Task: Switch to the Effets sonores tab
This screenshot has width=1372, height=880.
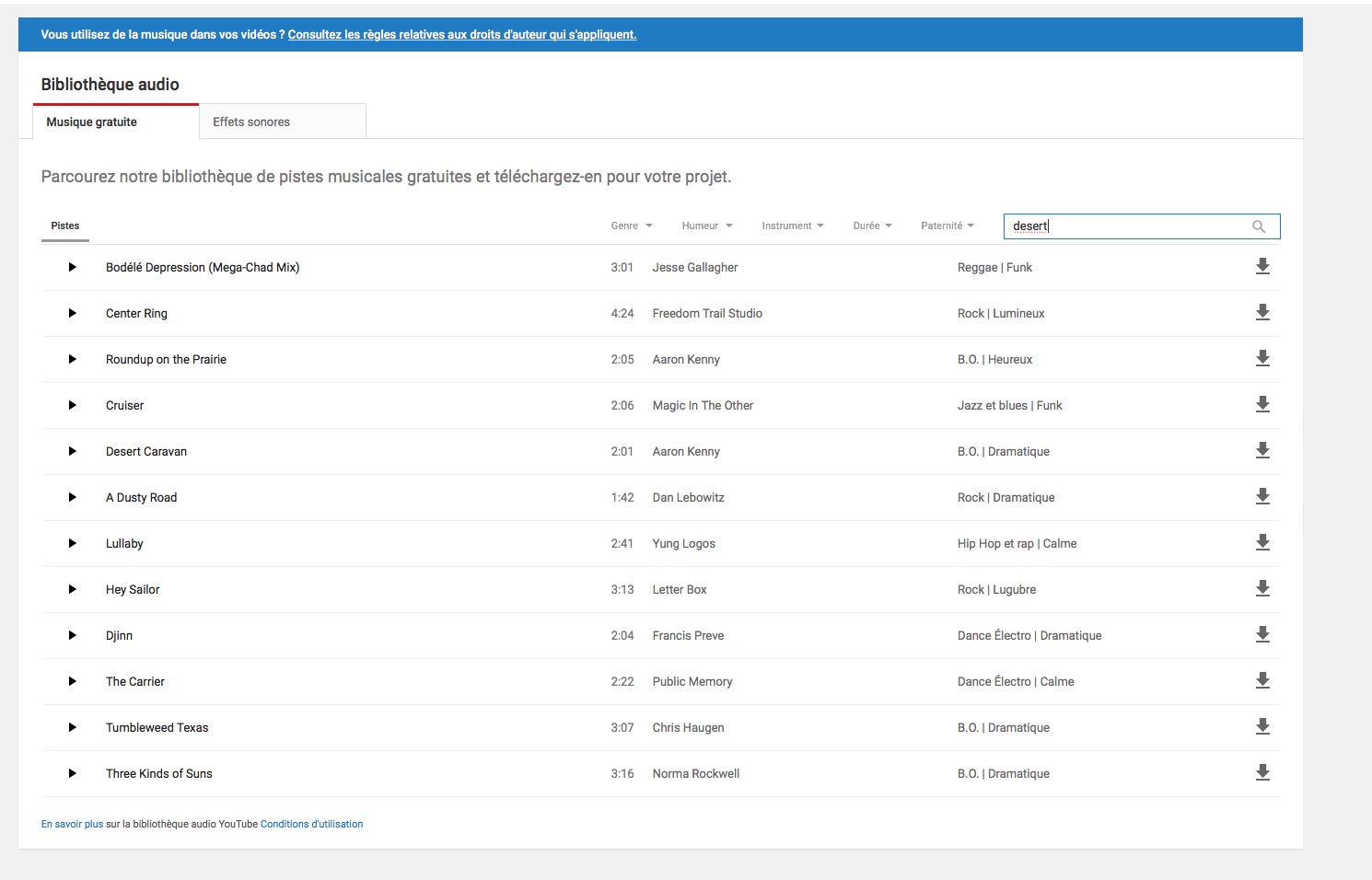Action: pos(283,122)
